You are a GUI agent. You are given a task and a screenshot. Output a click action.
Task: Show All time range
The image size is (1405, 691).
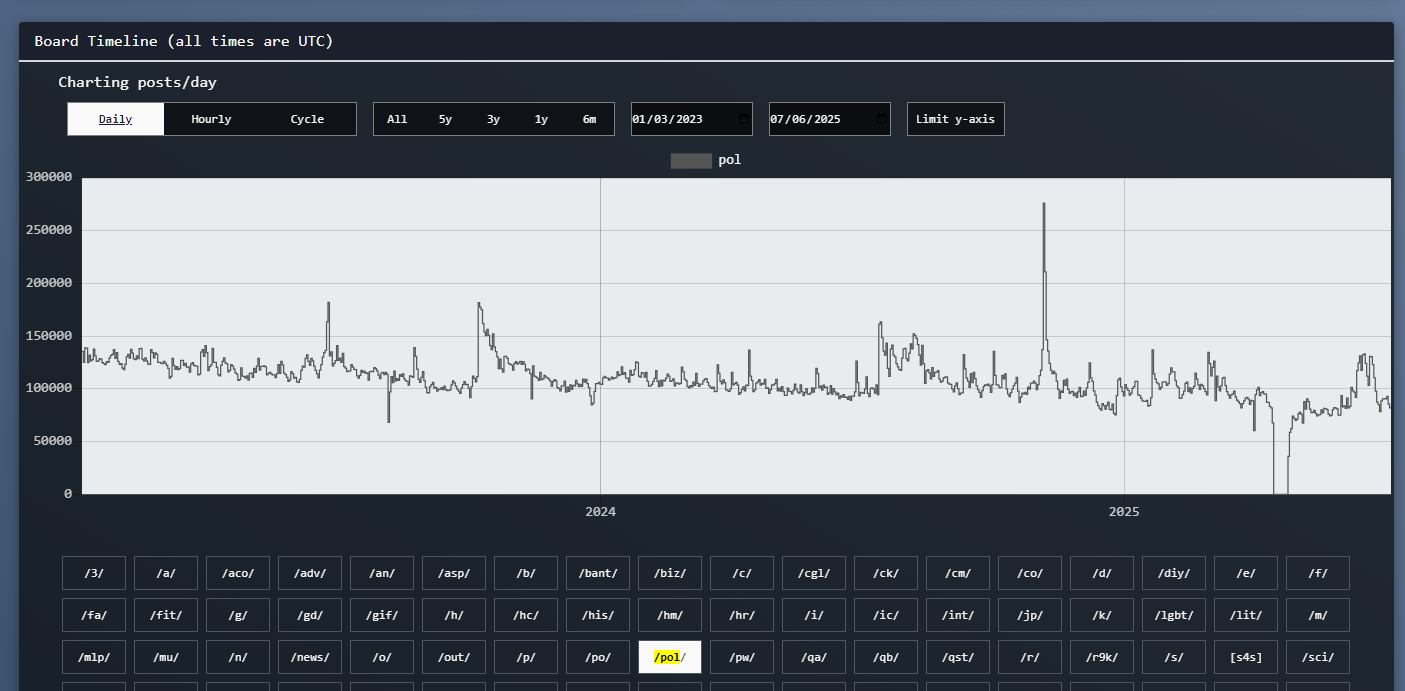397,119
